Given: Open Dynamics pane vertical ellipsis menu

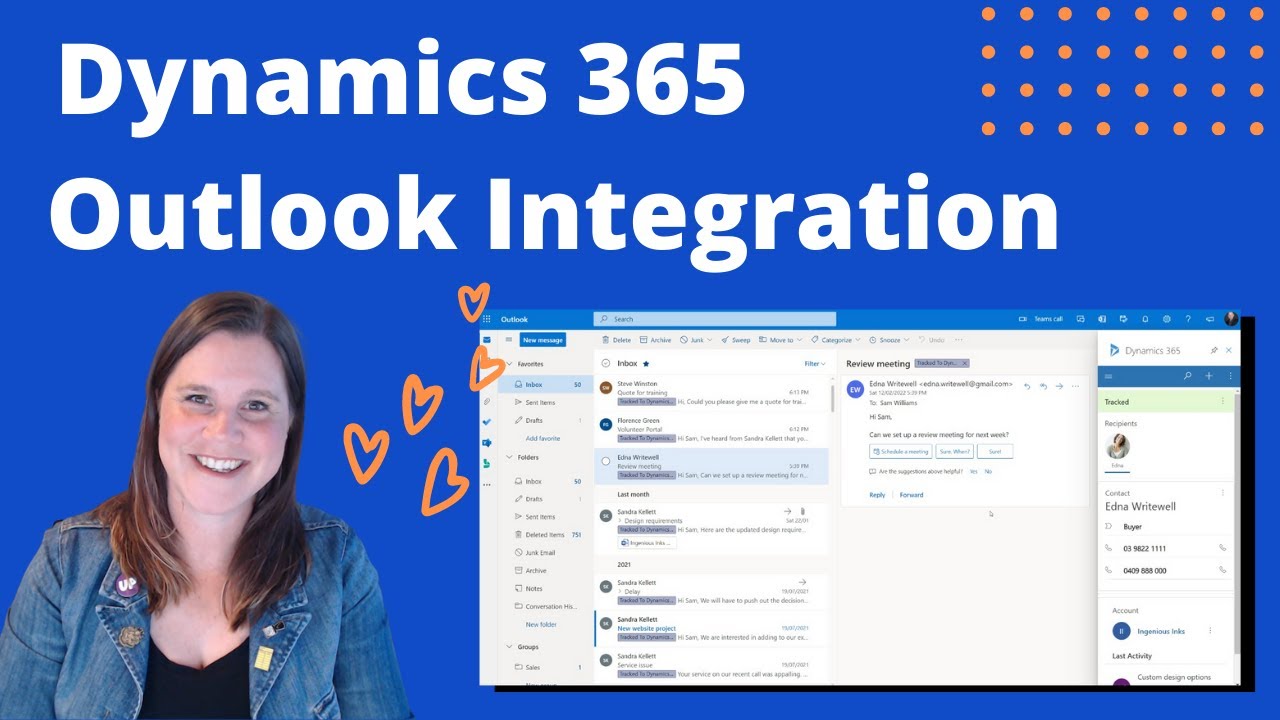Looking at the screenshot, I should [1230, 376].
